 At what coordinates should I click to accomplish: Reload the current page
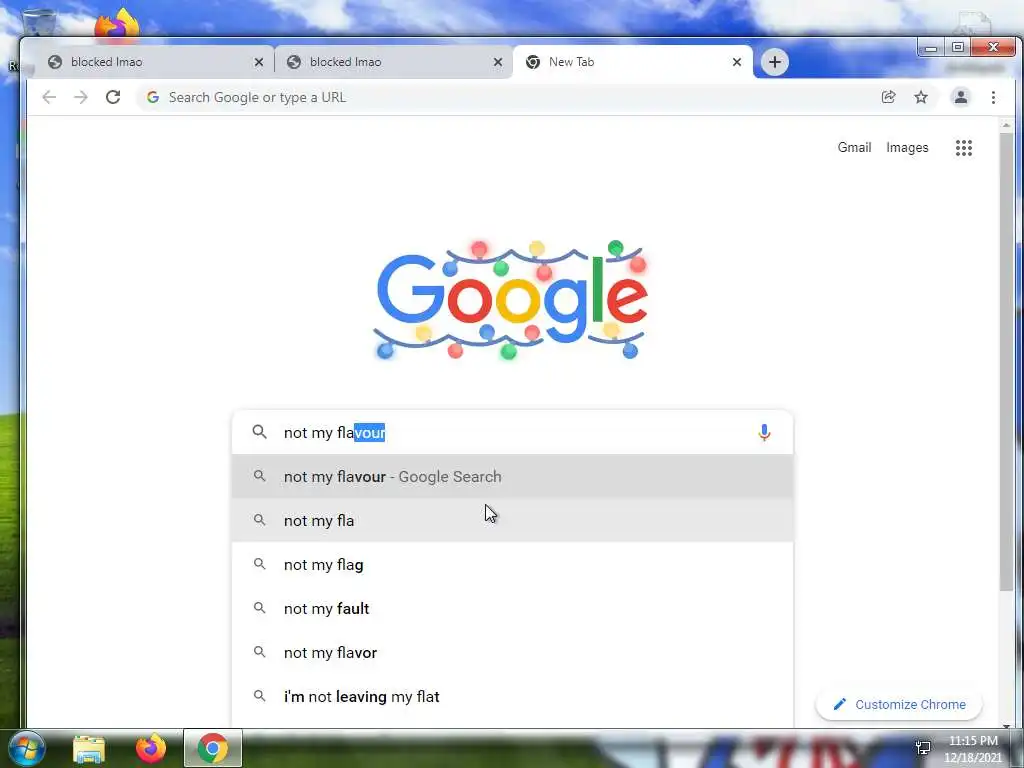(113, 97)
